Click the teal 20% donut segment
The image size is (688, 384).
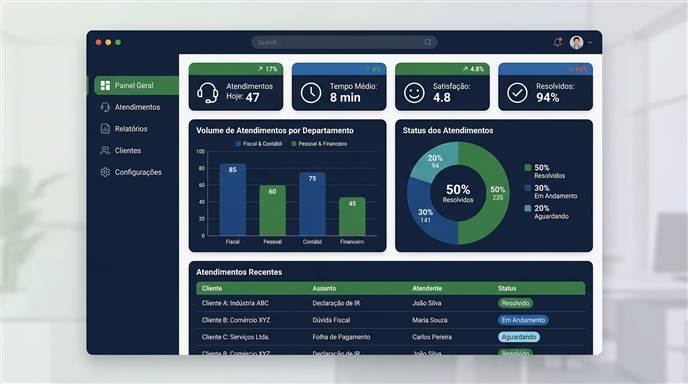click(x=434, y=161)
